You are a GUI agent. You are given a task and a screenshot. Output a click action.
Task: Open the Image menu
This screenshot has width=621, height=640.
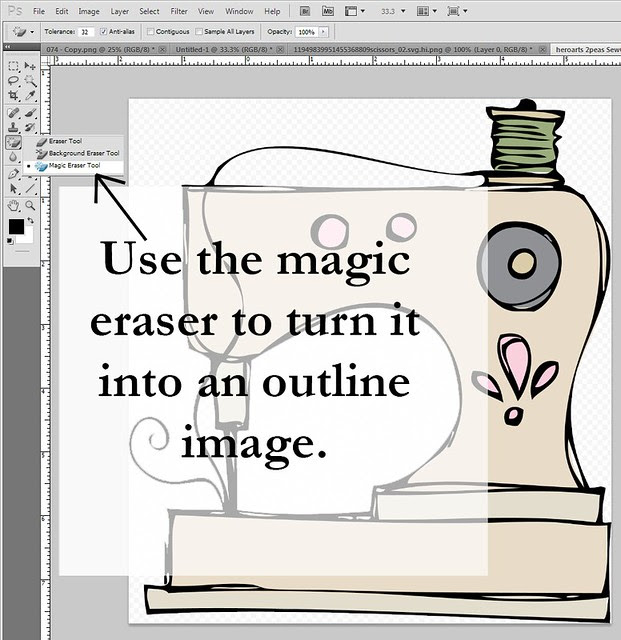click(89, 11)
